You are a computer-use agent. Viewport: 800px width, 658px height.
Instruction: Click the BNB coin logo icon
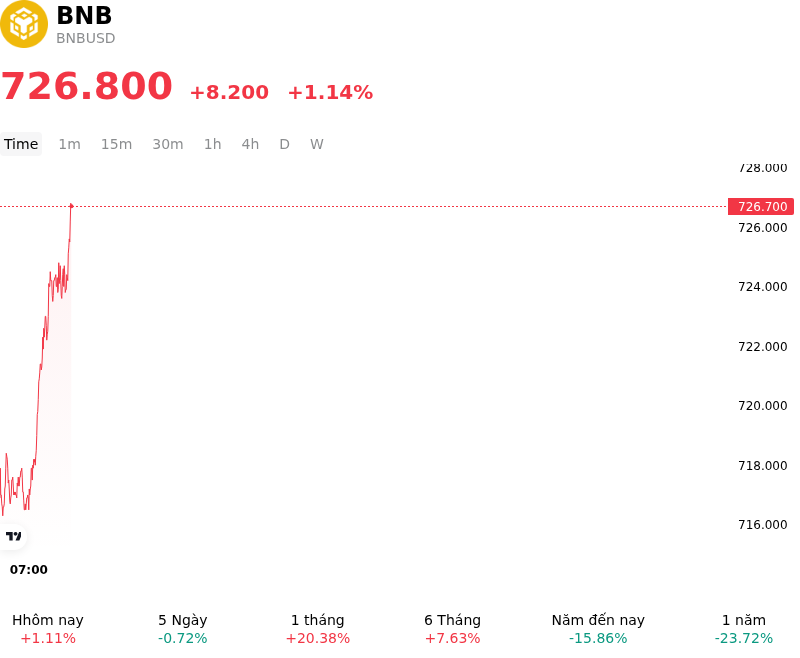23,24
